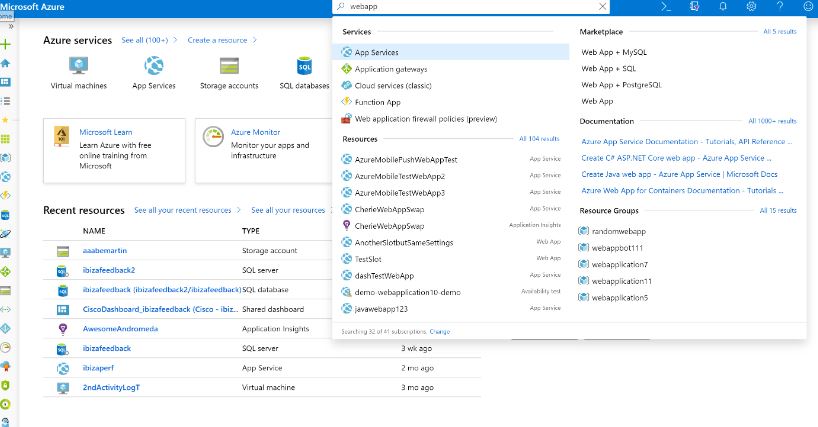Select Web App + MySQL marketplace item
Screen dimensions: 818x427
coord(614,52)
